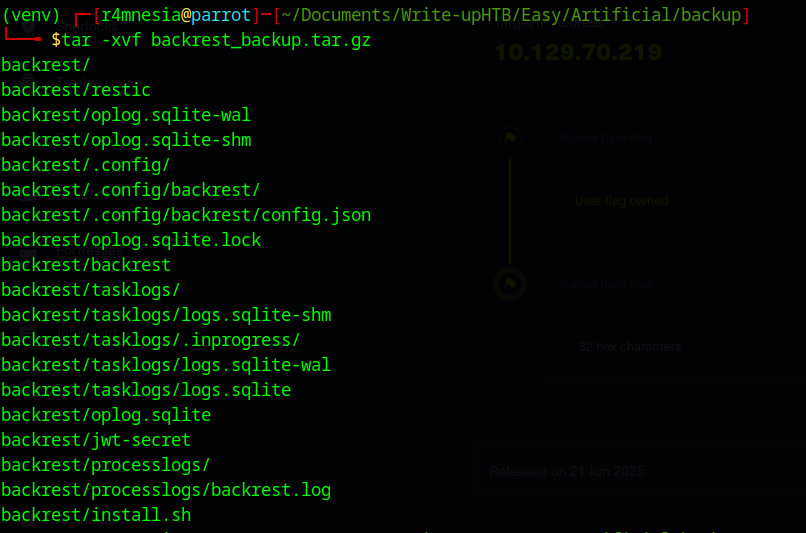Viewport: 806px width, 533px height.
Task: Click the user flag icon
Action: click(509, 138)
